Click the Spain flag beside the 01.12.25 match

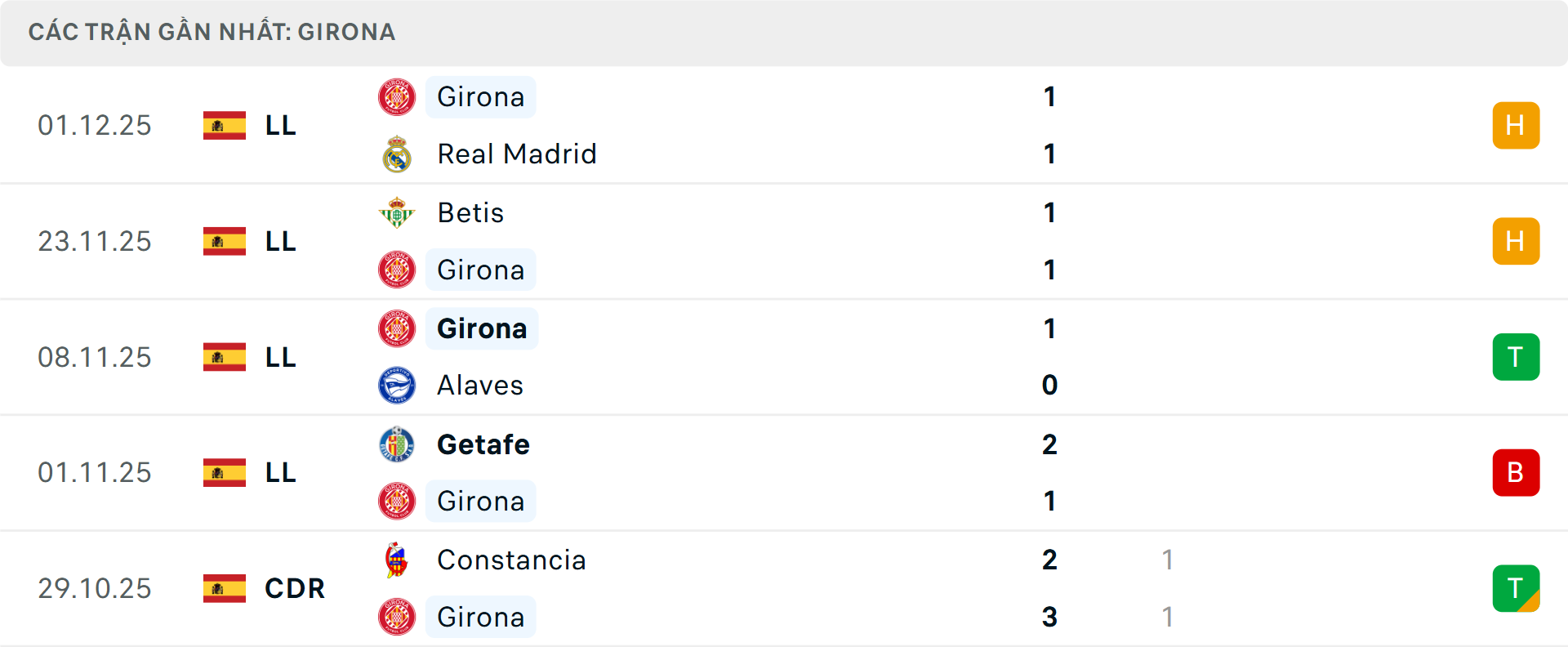click(x=223, y=125)
